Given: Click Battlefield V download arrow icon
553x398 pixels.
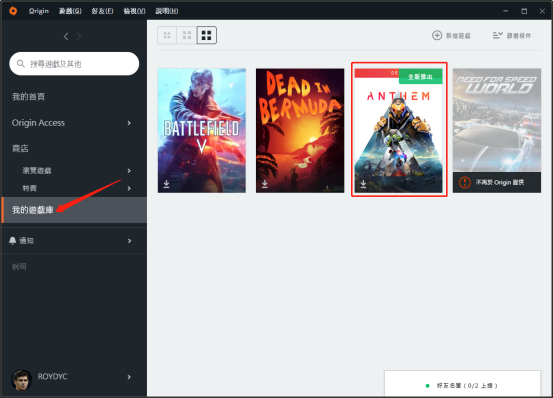Looking at the screenshot, I should [166, 184].
